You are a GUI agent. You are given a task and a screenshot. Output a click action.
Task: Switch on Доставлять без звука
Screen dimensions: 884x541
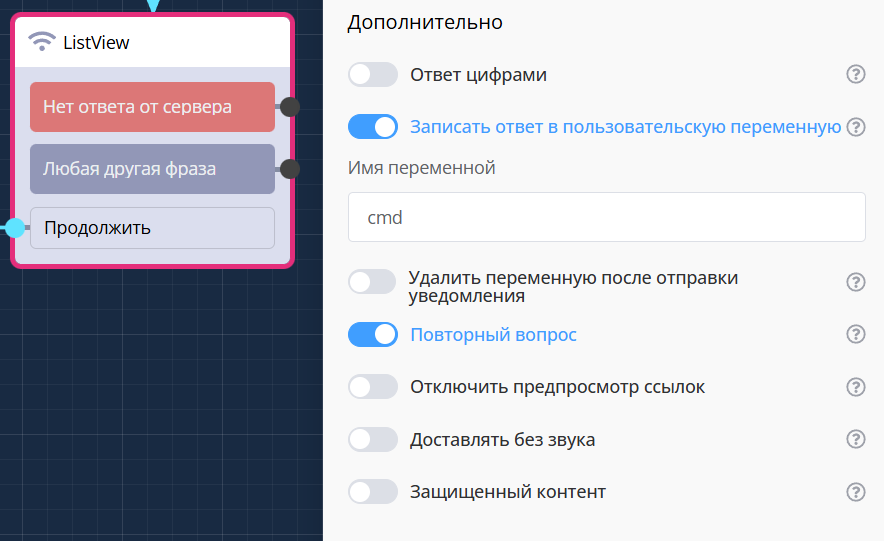tap(373, 439)
